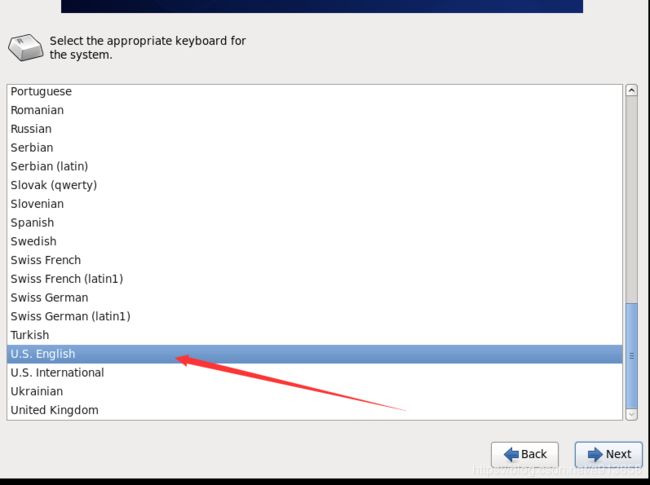Choose Portuguese at list top
This screenshot has width=650, height=485.
315,91
